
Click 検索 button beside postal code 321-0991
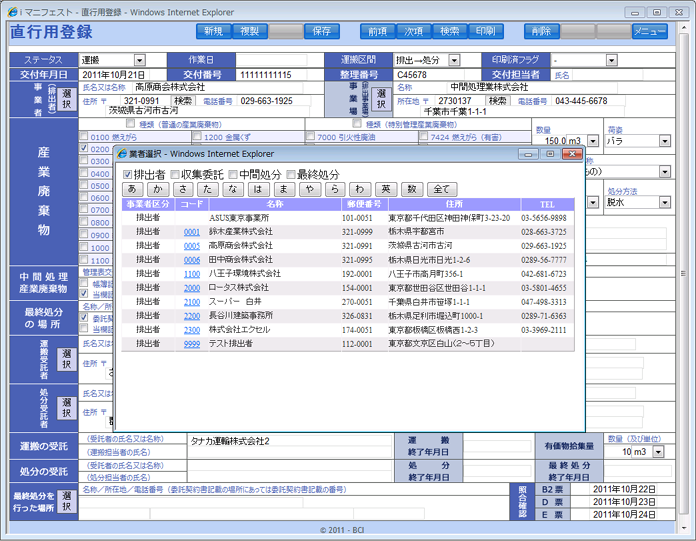pos(183,101)
